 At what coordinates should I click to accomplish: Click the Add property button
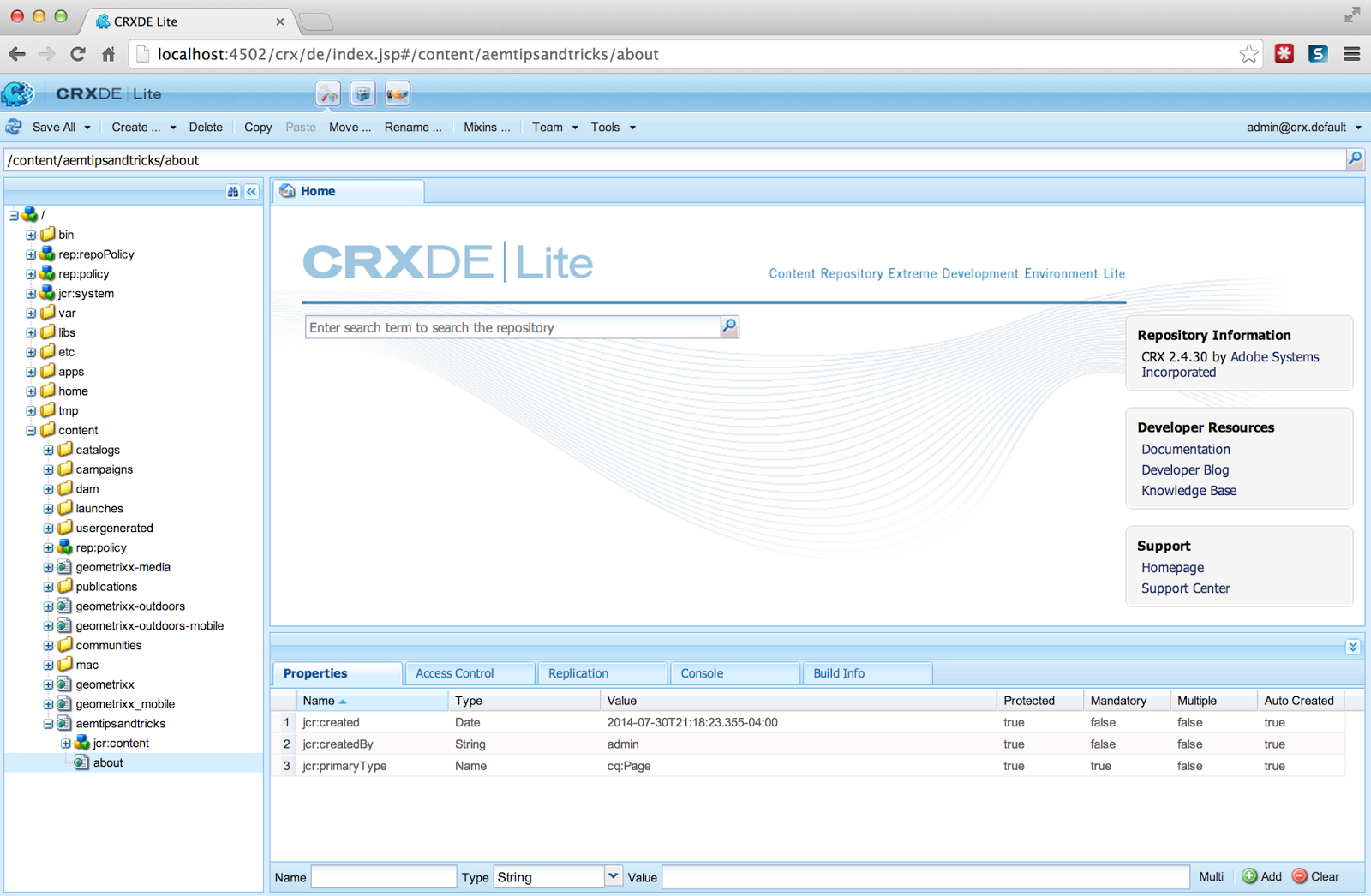point(1262,876)
